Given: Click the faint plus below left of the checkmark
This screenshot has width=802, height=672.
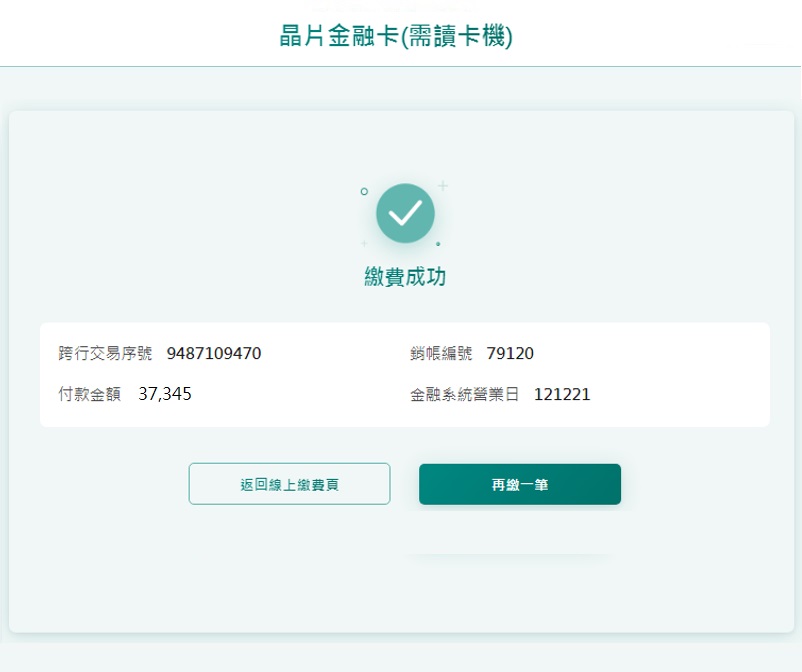Looking at the screenshot, I should (364, 243).
